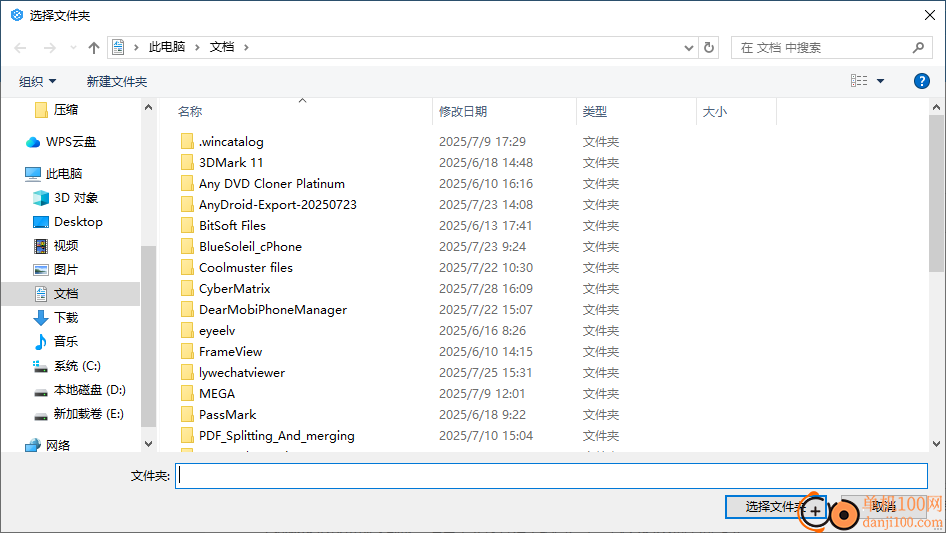Confirm with 选择文件夹 button
Viewport: 946px width, 533px height.
click(775, 506)
